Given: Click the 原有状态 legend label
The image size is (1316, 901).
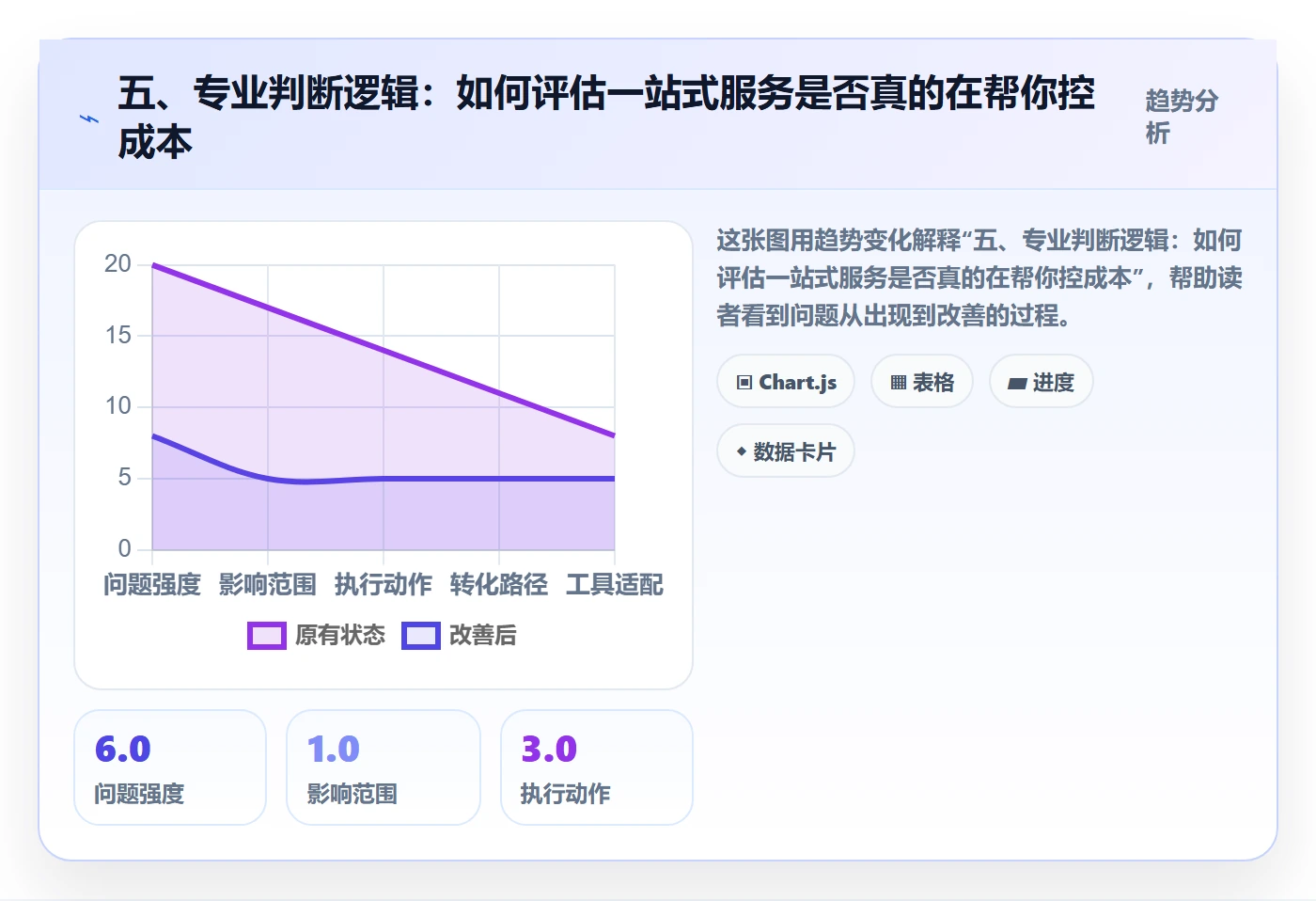Looking at the screenshot, I should [340, 636].
